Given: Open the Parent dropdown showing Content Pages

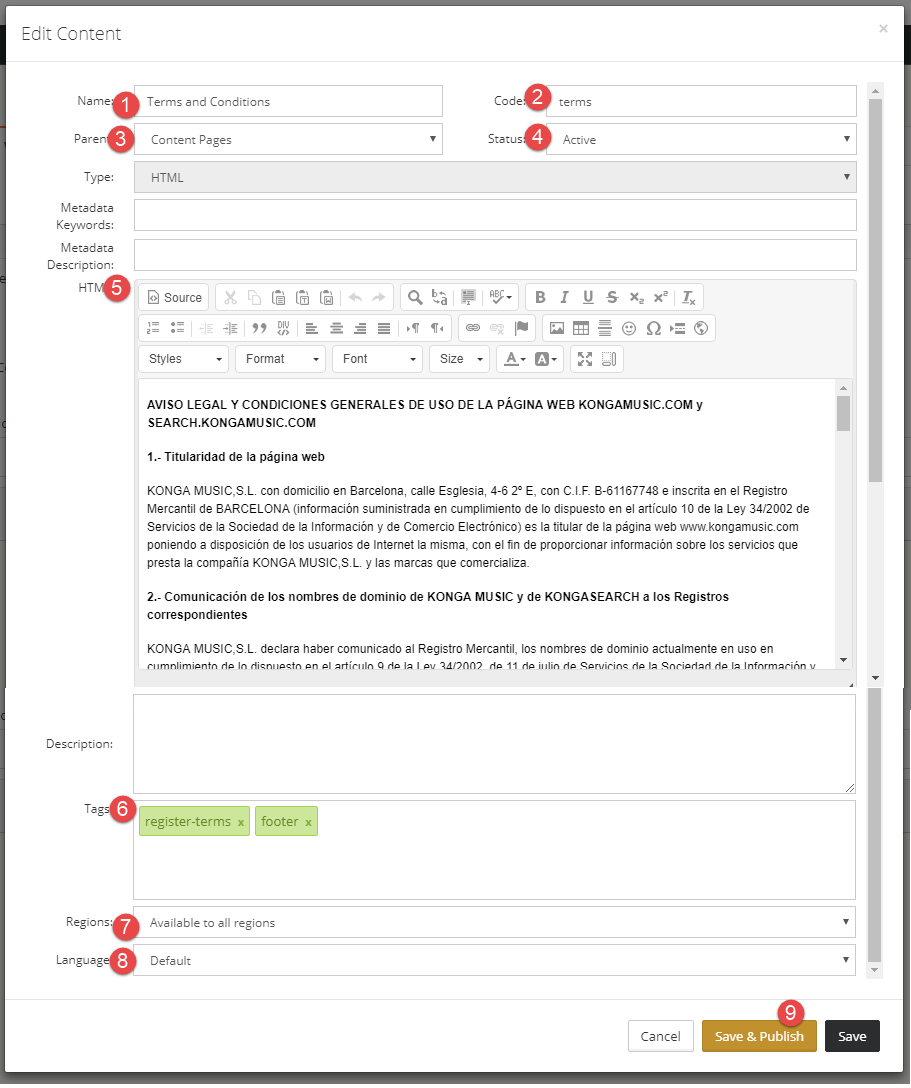Looking at the screenshot, I should (x=288, y=139).
